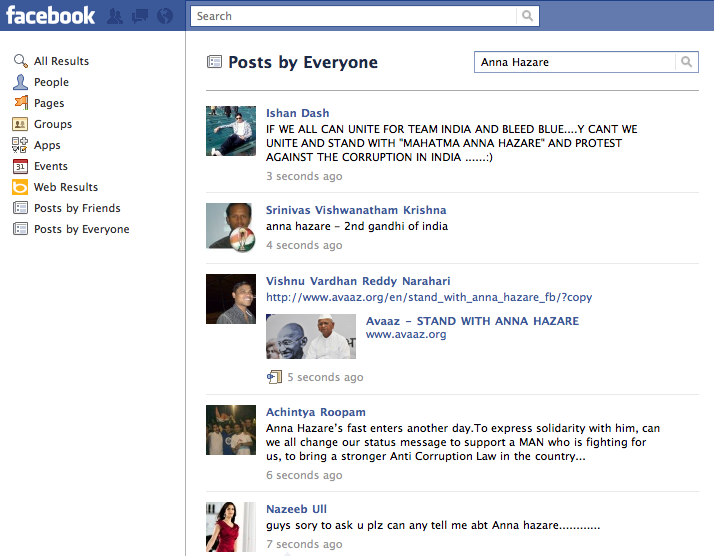The width and height of the screenshot is (714, 556).
Task: Click the All Results magnifier icon
Action: [20, 61]
